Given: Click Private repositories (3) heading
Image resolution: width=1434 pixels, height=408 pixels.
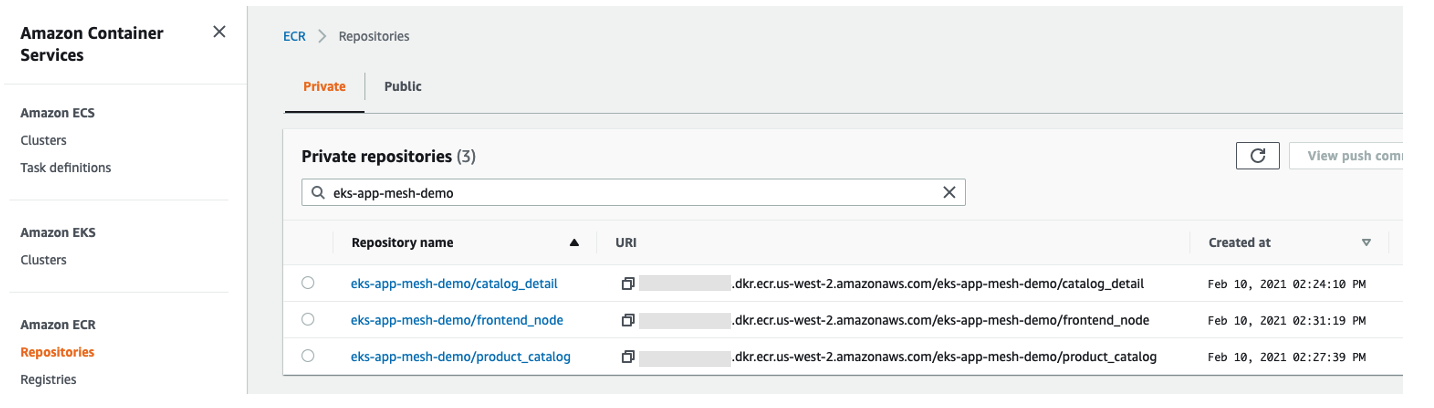Looking at the screenshot, I should coord(388,157).
